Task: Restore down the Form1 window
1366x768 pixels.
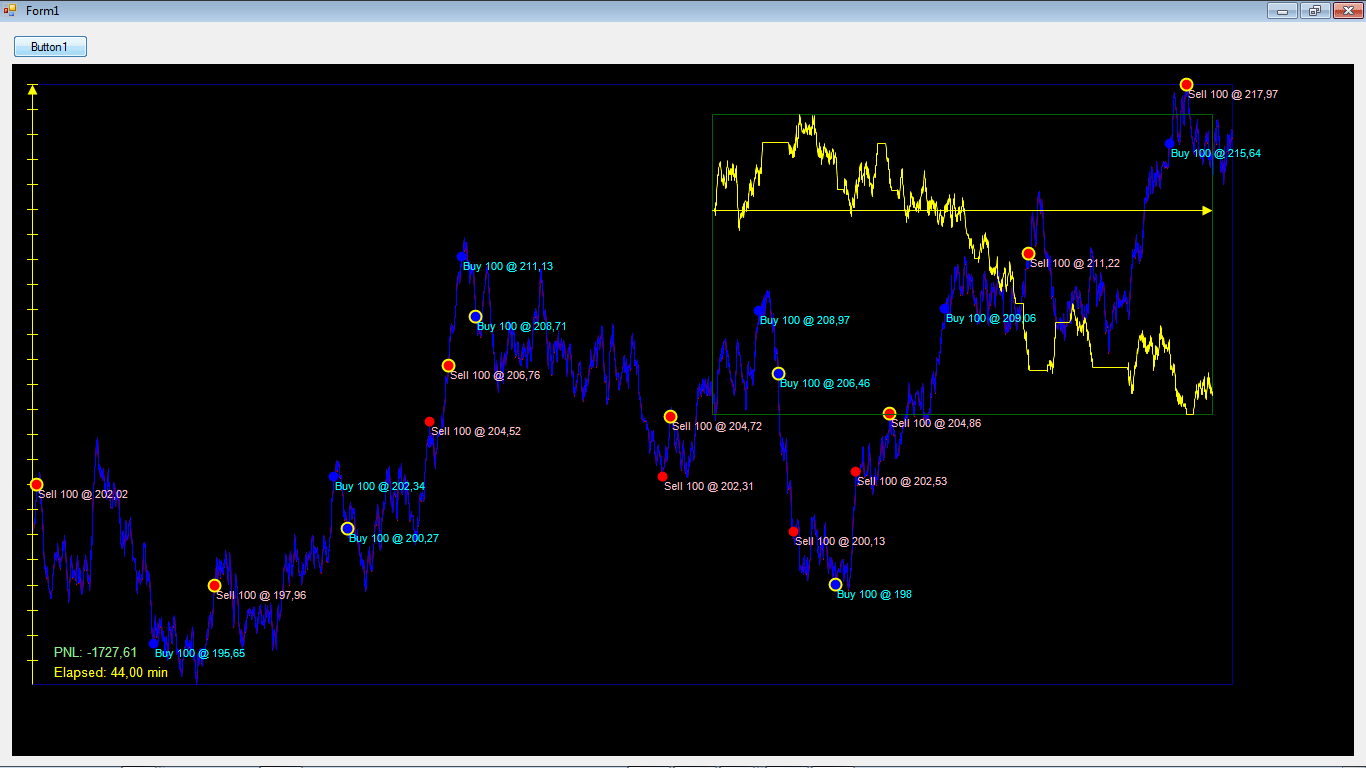Action: (x=1315, y=10)
